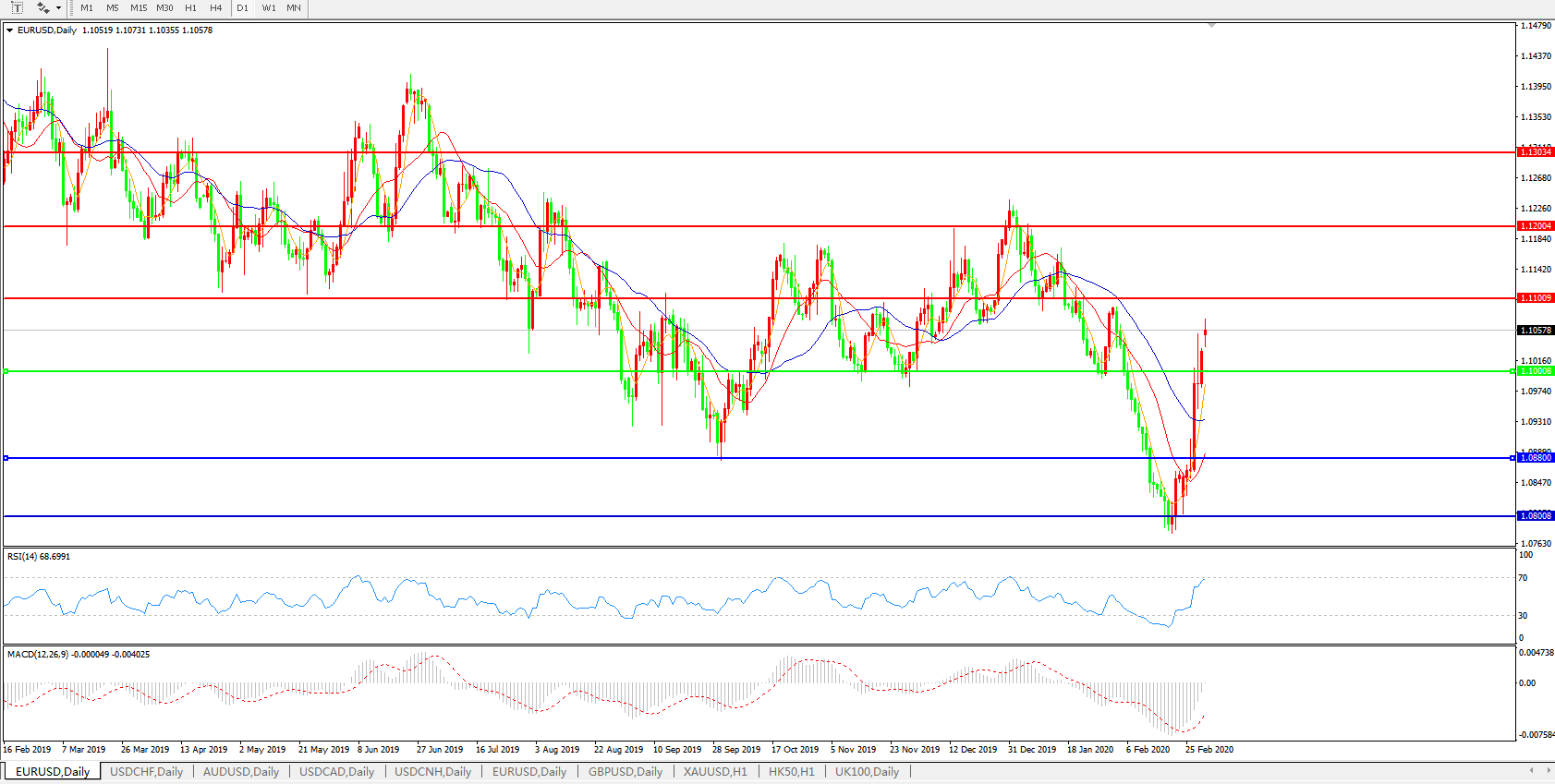Select the blue 1.08800 line price tag
This screenshot has width=1555, height=784.
point(1536,458)
